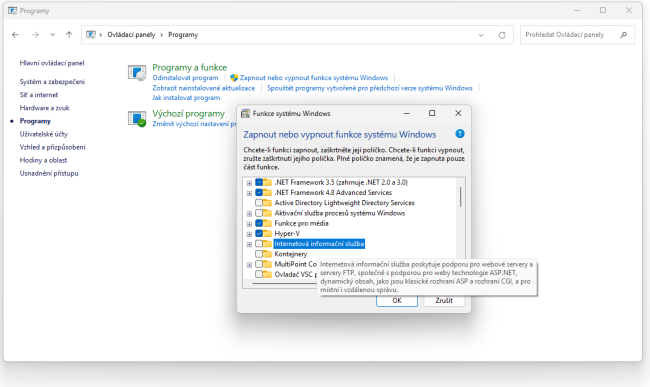Select the Kontejnery row label

point(291,254)
